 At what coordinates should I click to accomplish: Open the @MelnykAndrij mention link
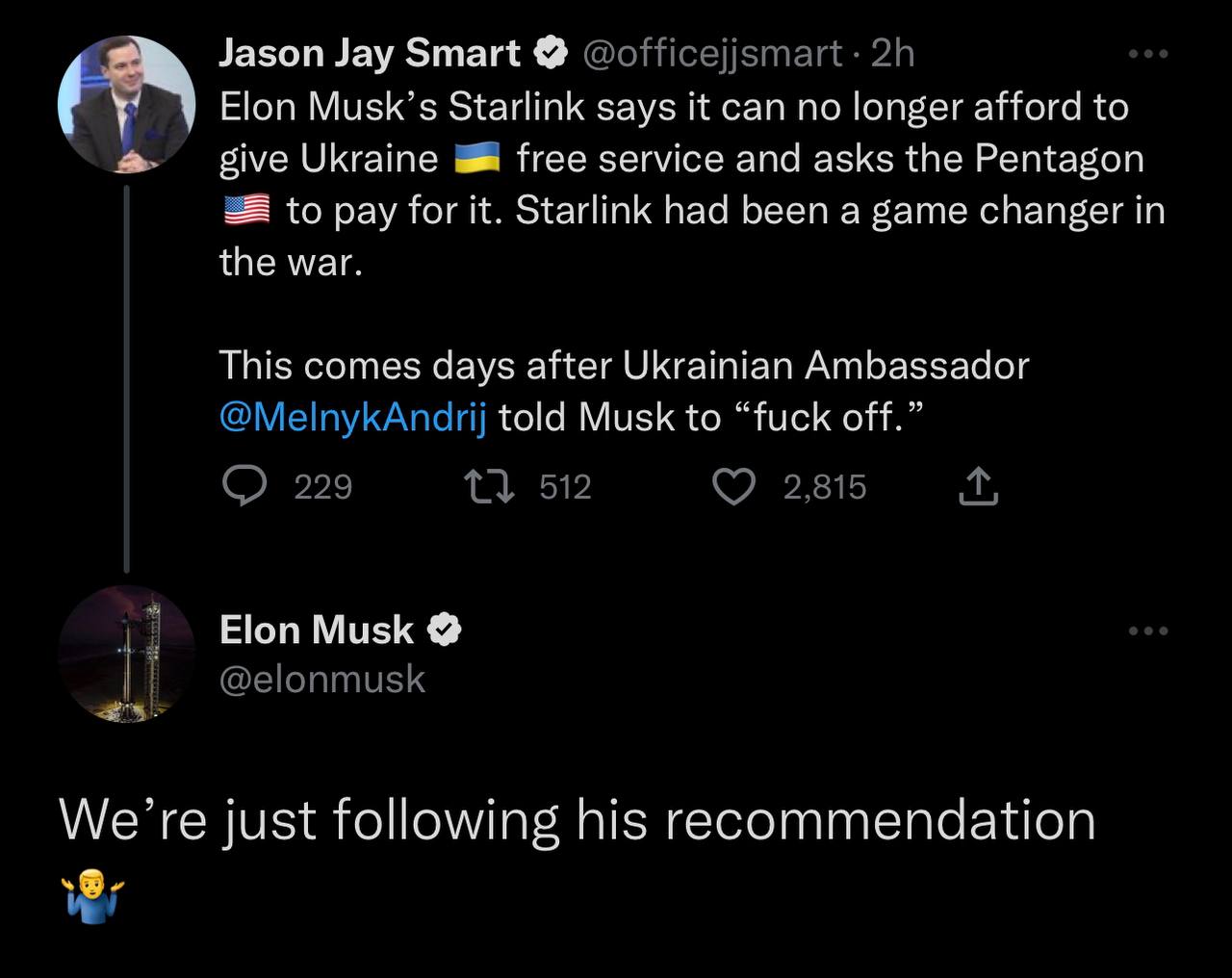tap(352, 418)
